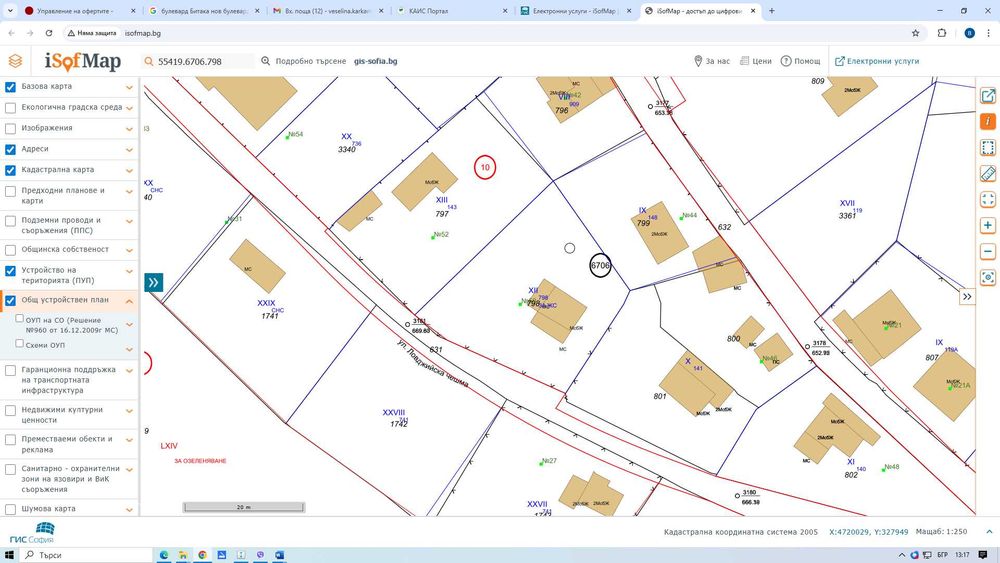Screen dimensions: 1000x563
Task: Launch Microsoft Edge from the taskbar
Action: 164,555
